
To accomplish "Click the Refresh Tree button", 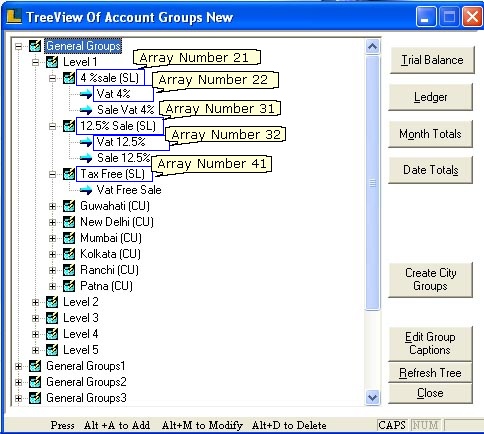I will pos(430,373).
